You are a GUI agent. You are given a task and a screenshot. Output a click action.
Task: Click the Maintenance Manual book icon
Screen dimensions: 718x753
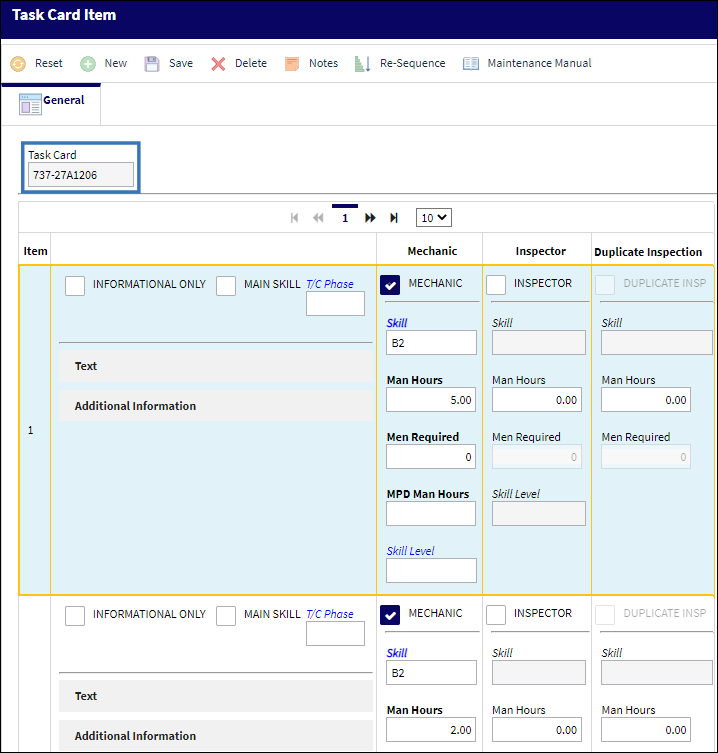pyautogui.click(x=471, y=63)
